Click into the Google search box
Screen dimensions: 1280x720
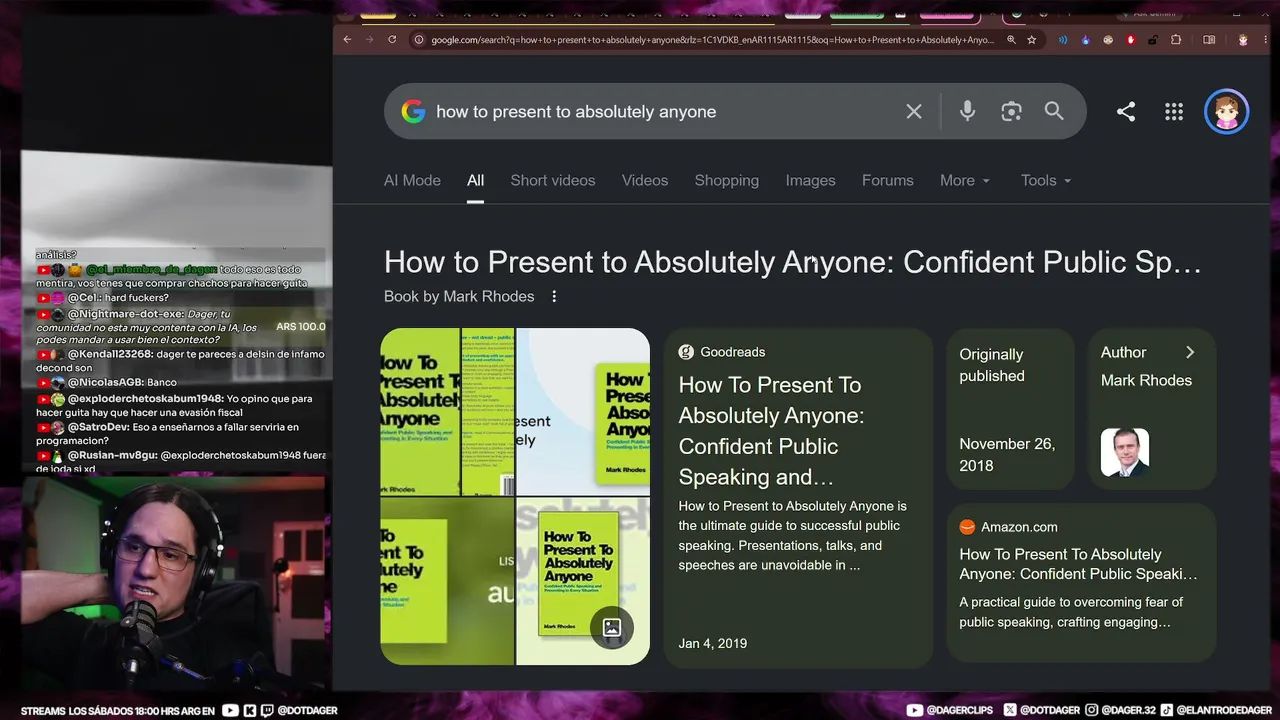coord(735,111)
